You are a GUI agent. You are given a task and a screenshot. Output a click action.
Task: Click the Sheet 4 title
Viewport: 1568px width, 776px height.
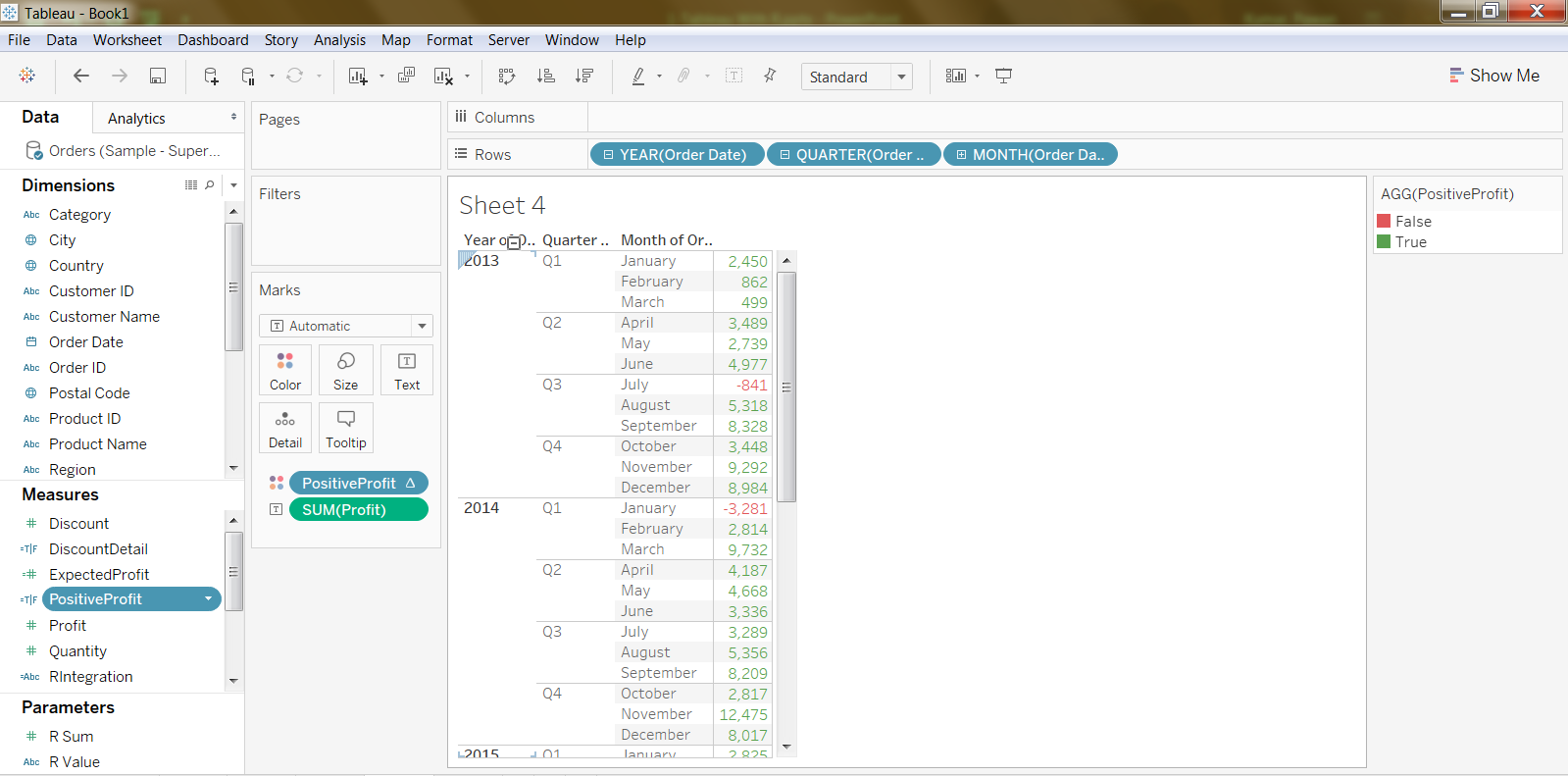click(x=502, y=205)
